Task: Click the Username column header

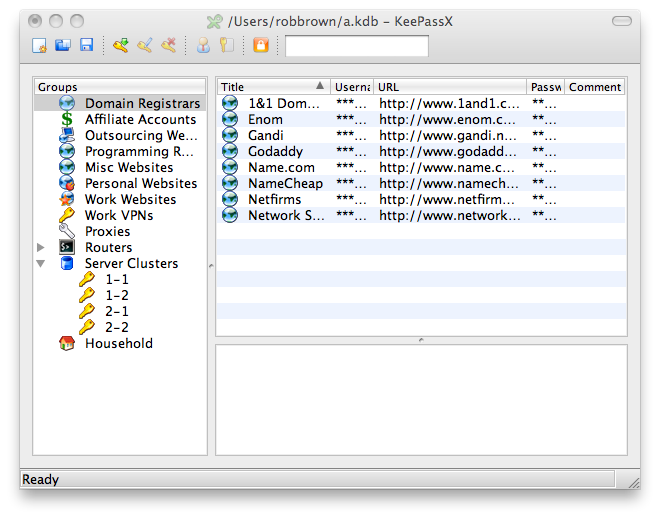Action: click(352, 87)
